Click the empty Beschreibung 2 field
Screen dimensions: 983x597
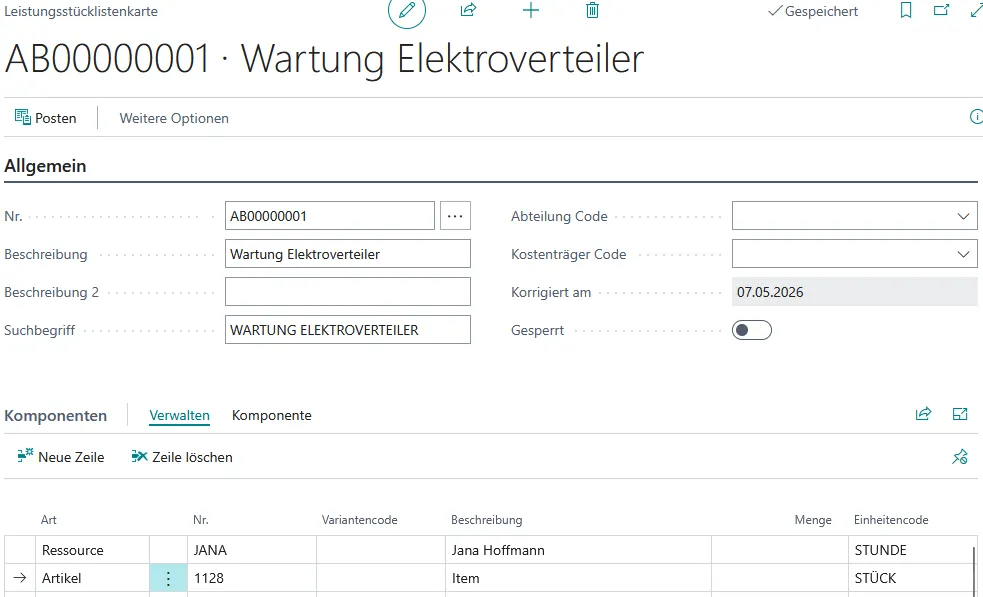tap(348, 292)
